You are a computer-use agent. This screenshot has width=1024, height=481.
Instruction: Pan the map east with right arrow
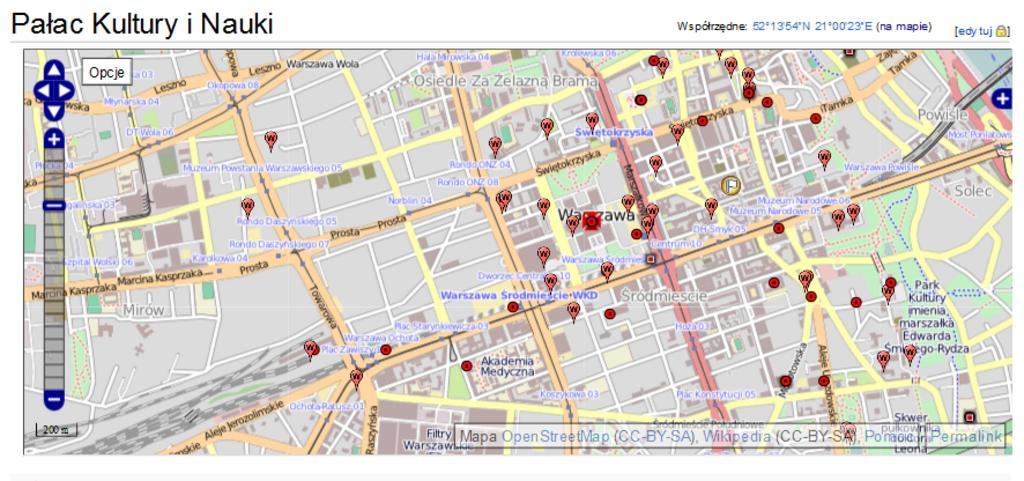pos(65,91)
